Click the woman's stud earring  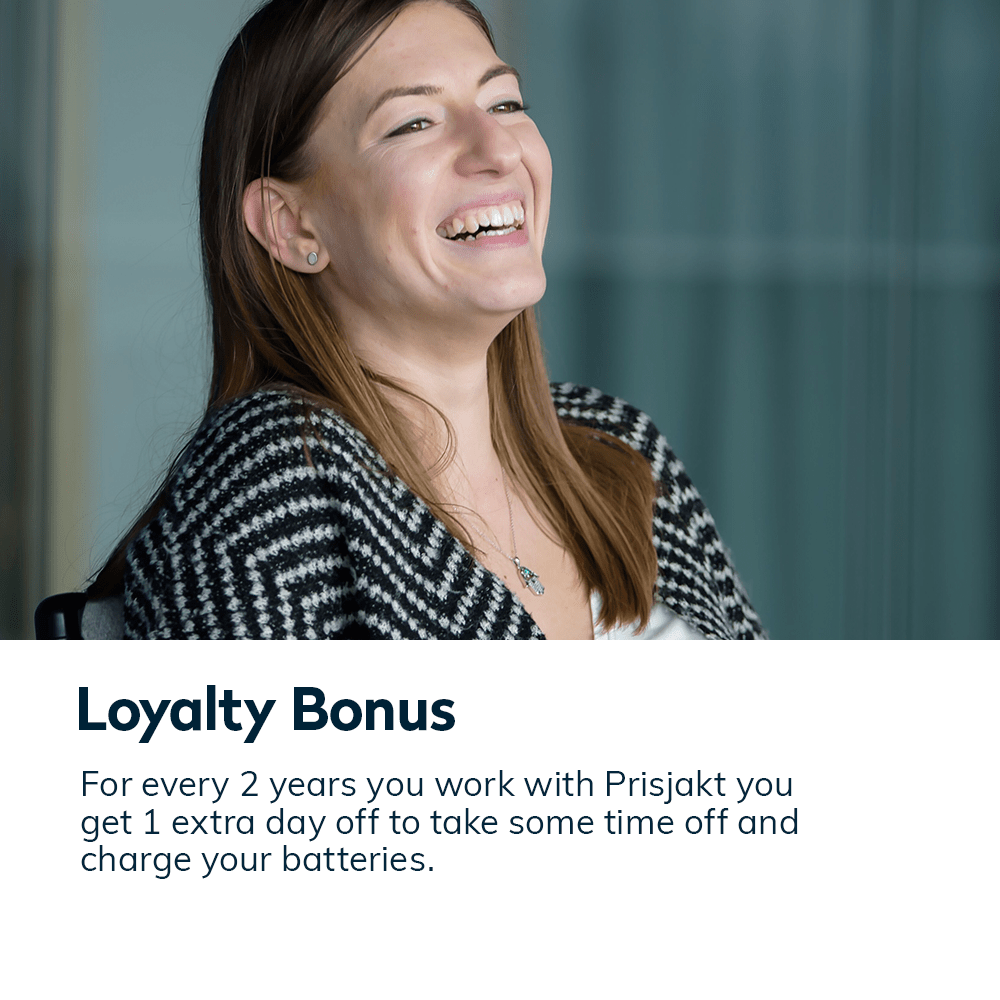pyautogui.click(x=312, y=258)
